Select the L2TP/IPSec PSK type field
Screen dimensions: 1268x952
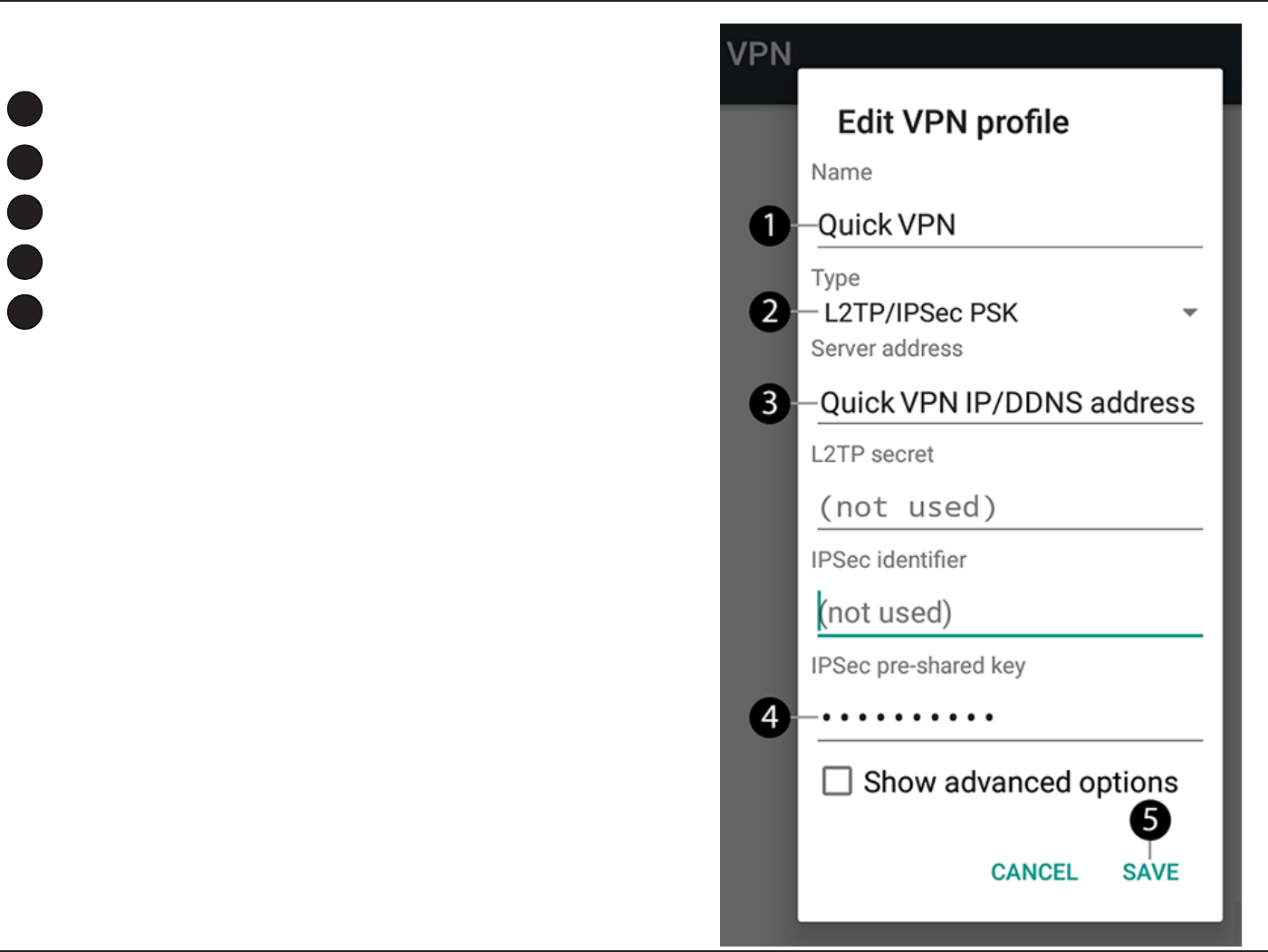[x=1010, y=313]
